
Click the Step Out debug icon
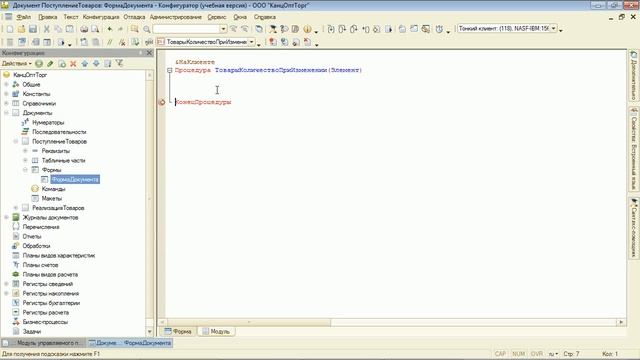pyautogui.click(x=354, y=29)
